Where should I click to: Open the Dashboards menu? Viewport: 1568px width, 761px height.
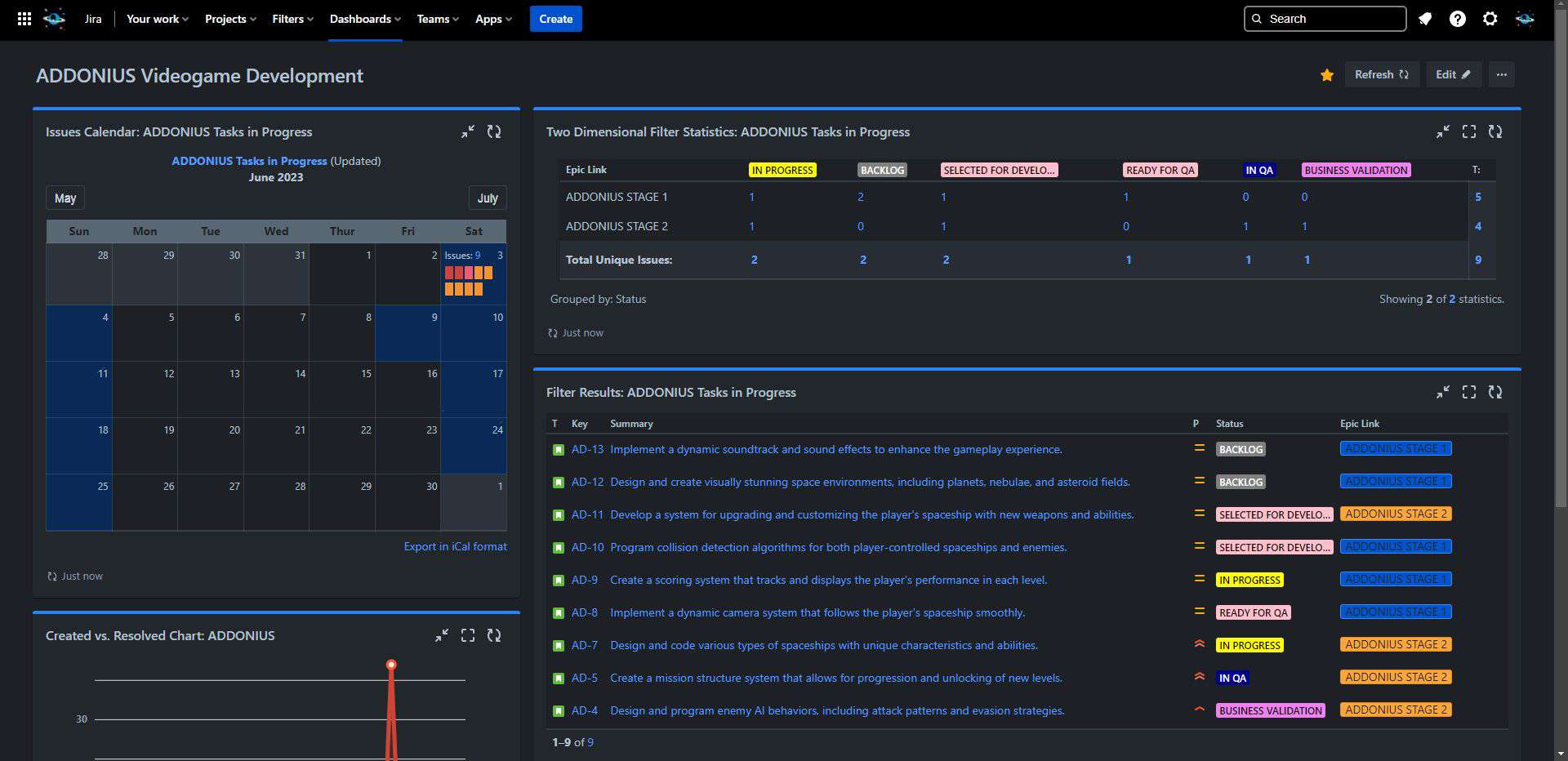365,19
